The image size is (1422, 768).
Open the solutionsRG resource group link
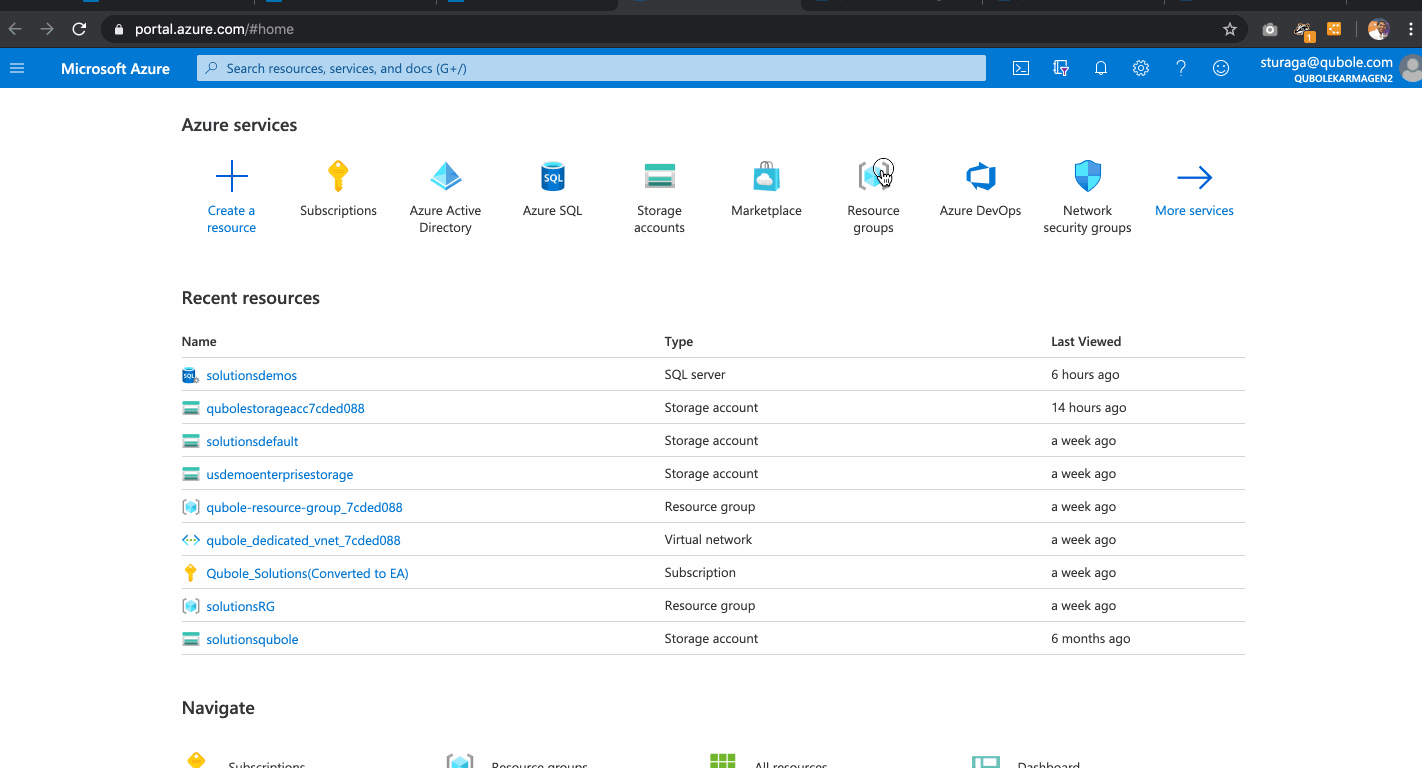point(240,607)
